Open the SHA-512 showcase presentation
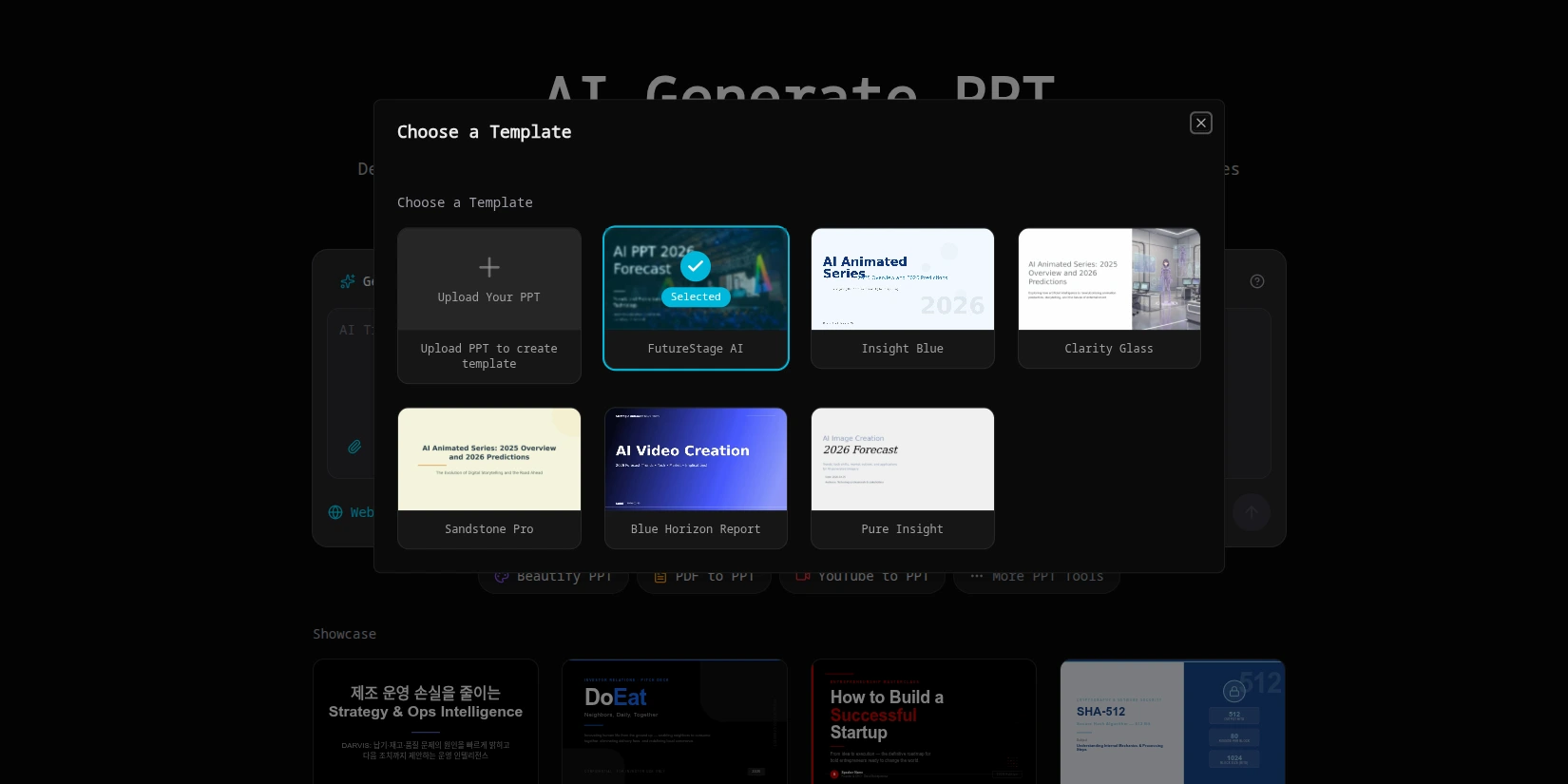This screenshot has height=784, width=1568. (1172, 721)
